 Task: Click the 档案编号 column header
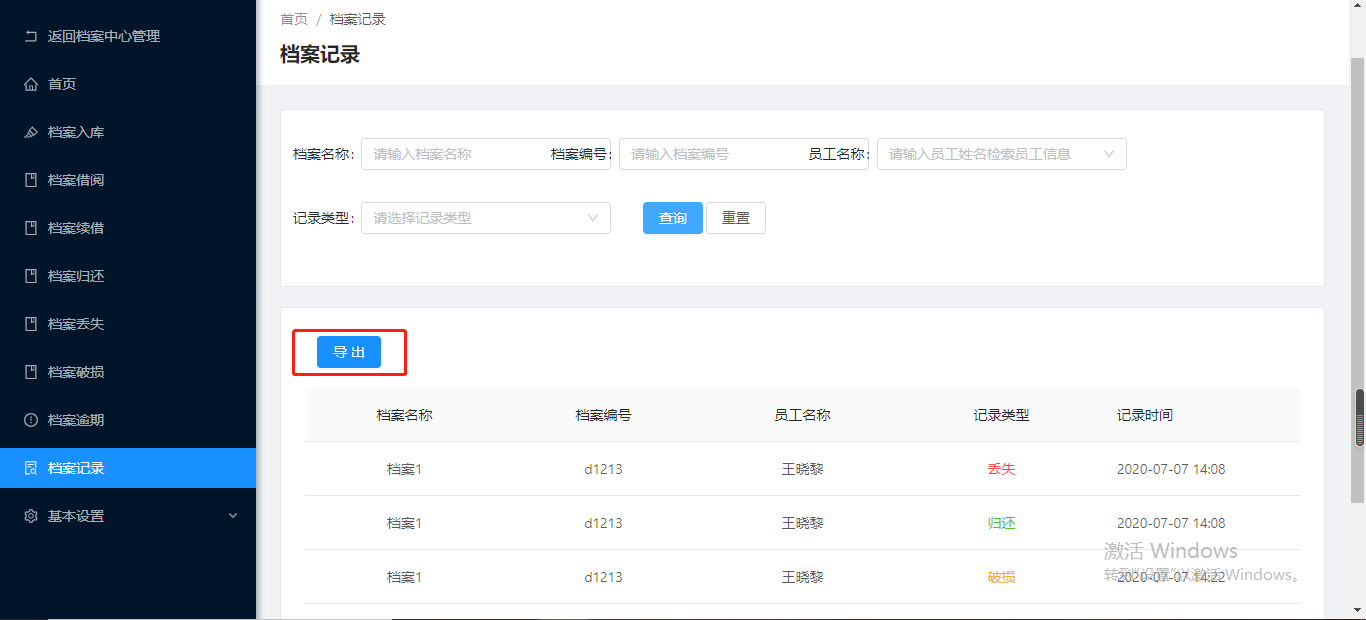(x=603, y=415)
